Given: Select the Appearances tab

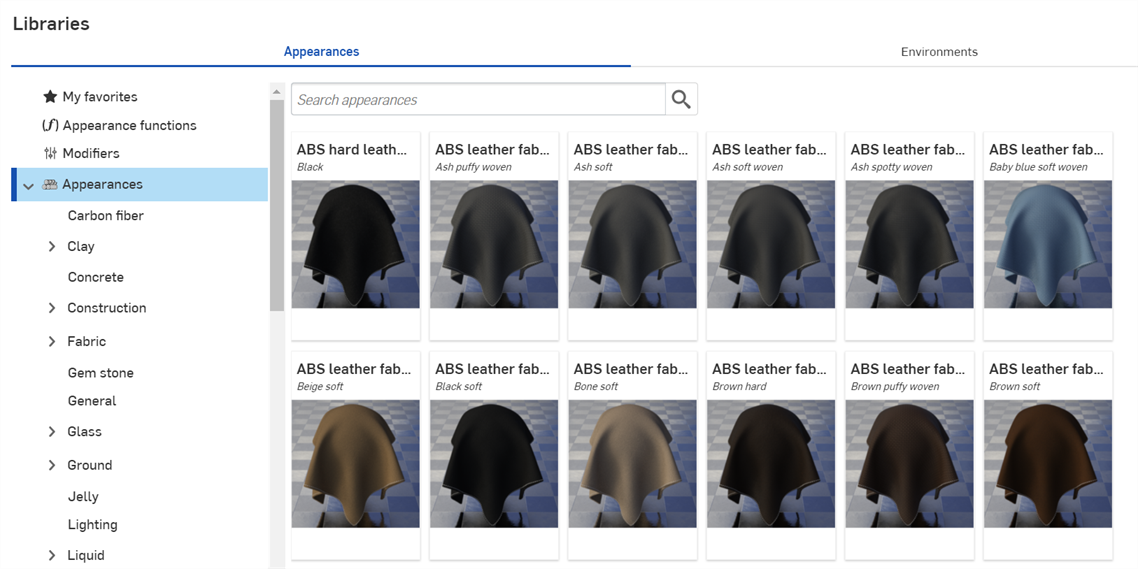Looking at the screenshot, I should click(321, 52).
